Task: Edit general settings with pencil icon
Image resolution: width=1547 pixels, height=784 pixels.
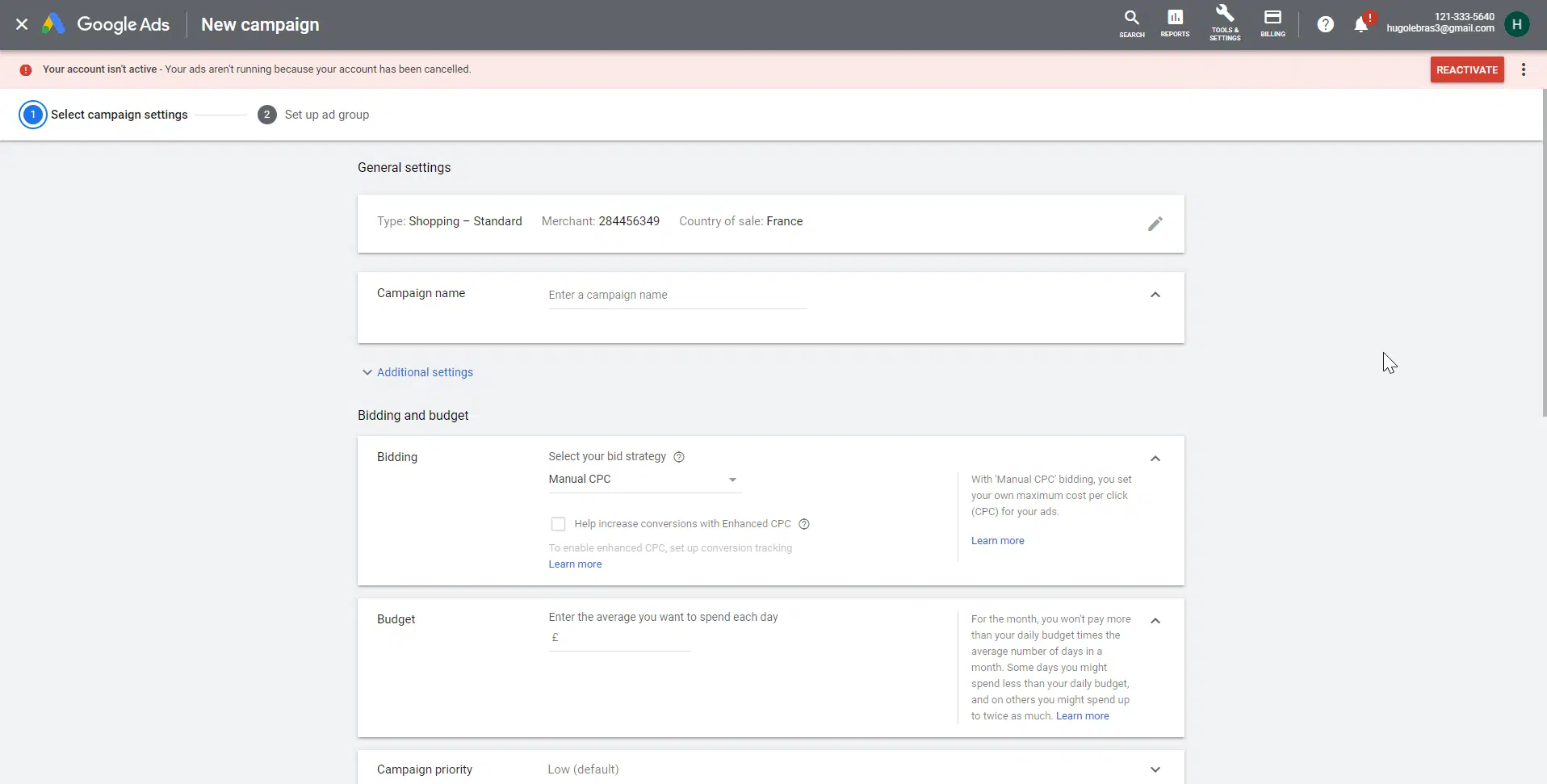Action: 1155,224
